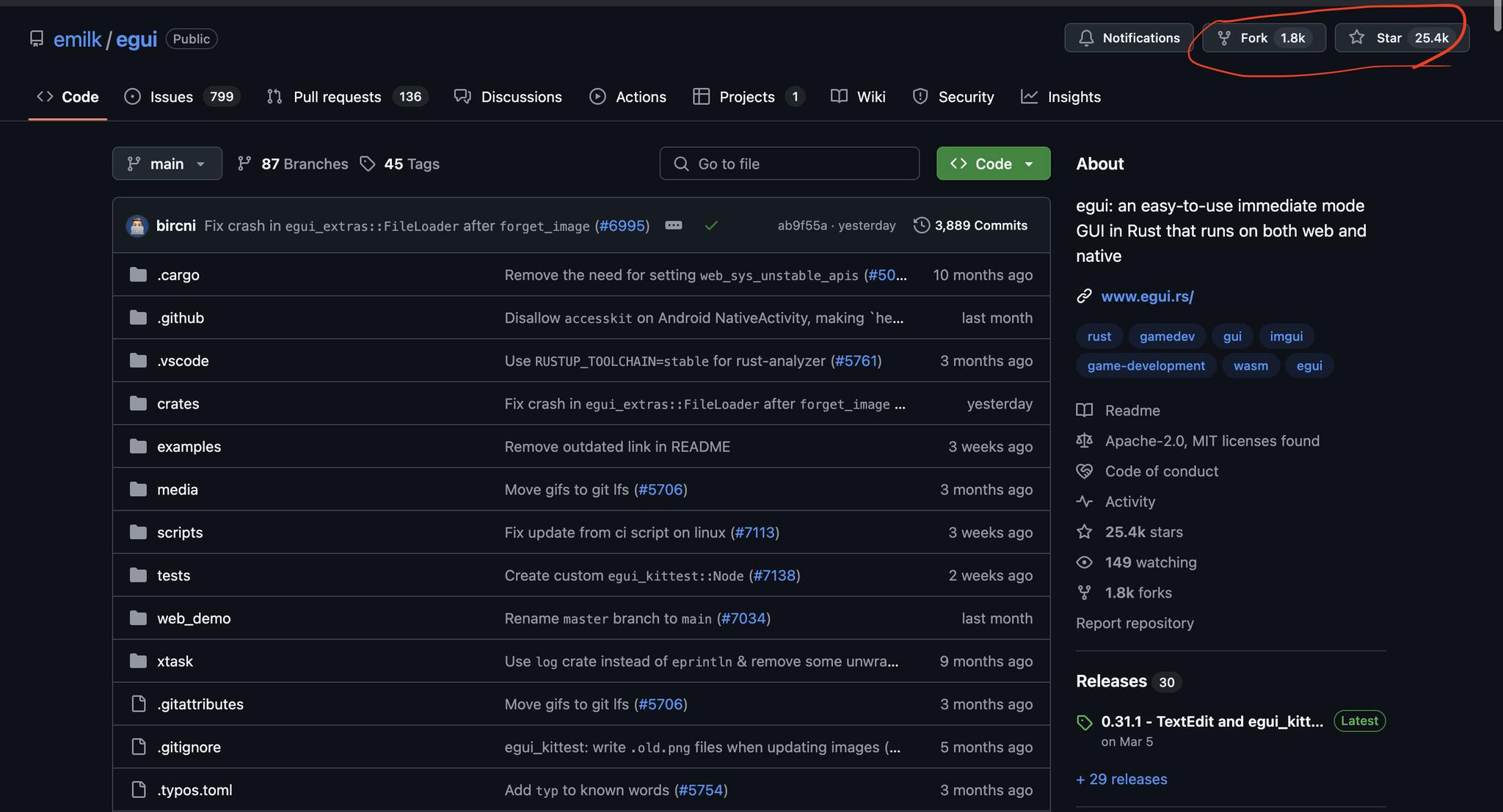View the 45 Tags list
This screenshot has height=812, width=1503.
(400, 164)
